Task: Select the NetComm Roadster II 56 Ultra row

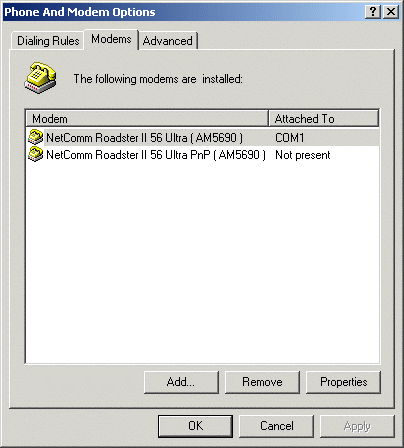Action: click(x=203, y=137)
